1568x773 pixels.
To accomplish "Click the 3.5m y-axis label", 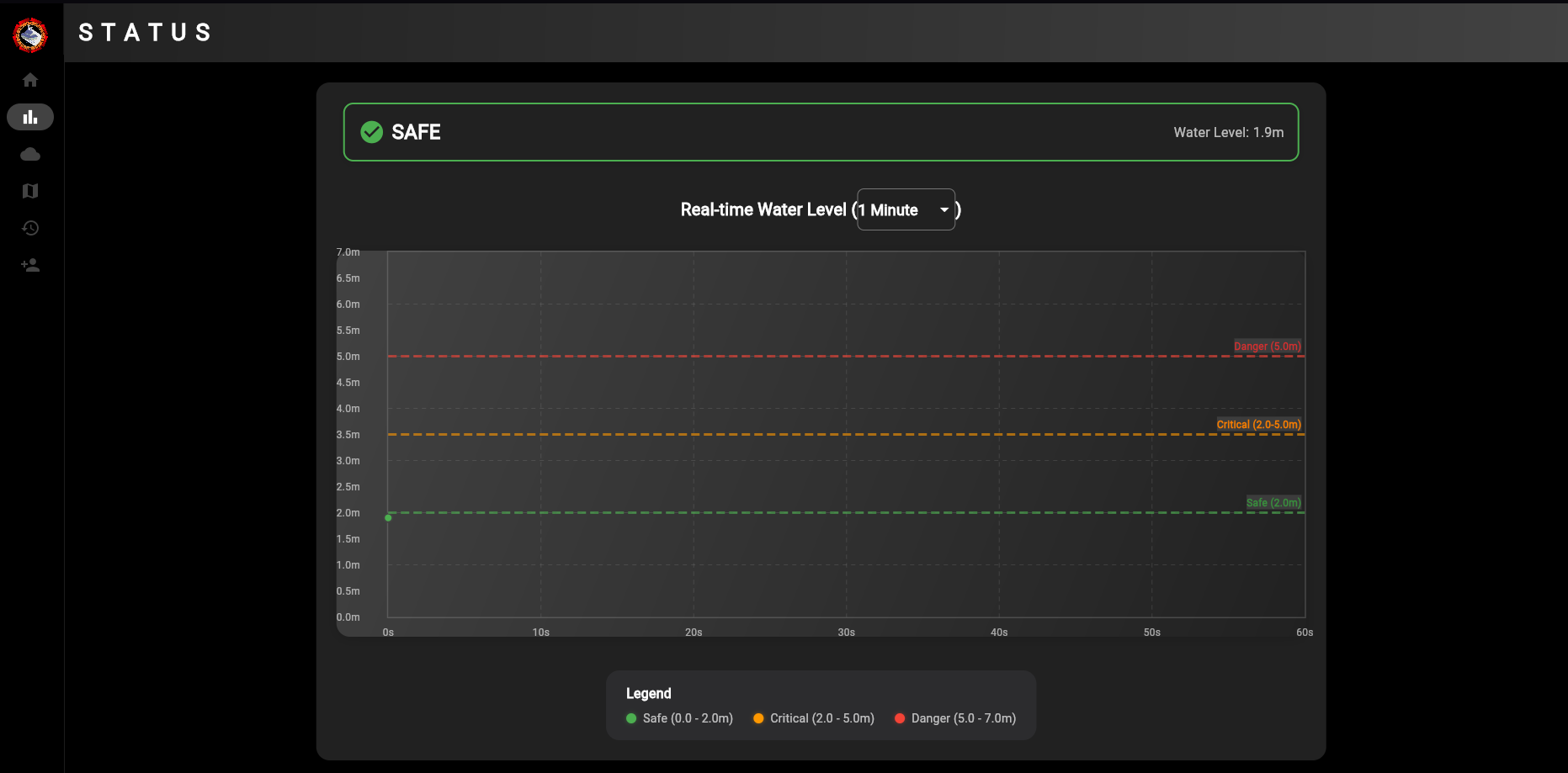I will 348,435.
